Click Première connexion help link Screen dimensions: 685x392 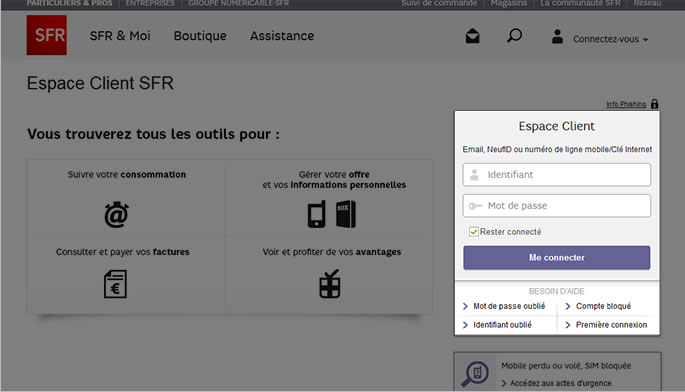(x=611, y=325)
